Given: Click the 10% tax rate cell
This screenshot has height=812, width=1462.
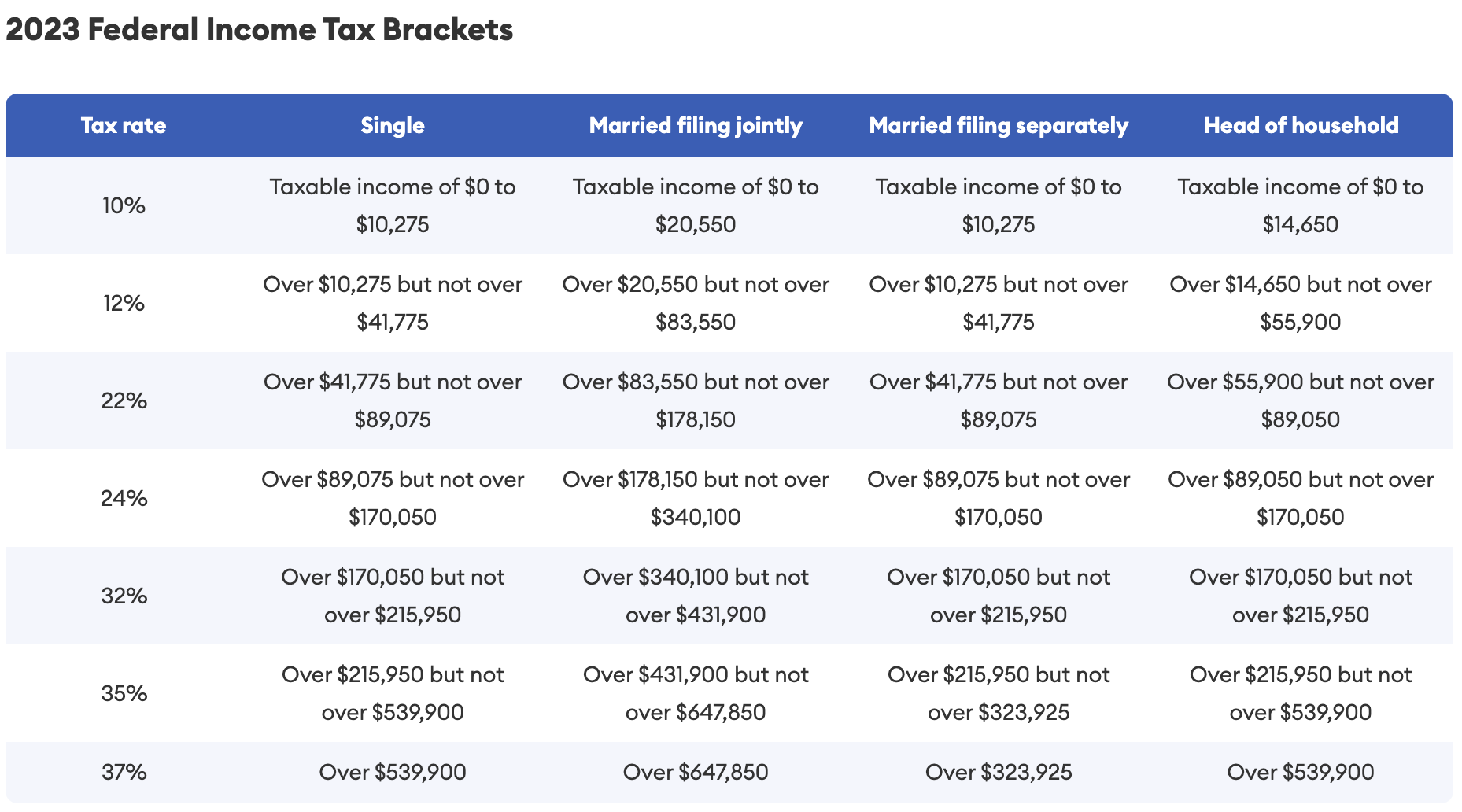Looking at the screenshot, I should coord(124,206).
